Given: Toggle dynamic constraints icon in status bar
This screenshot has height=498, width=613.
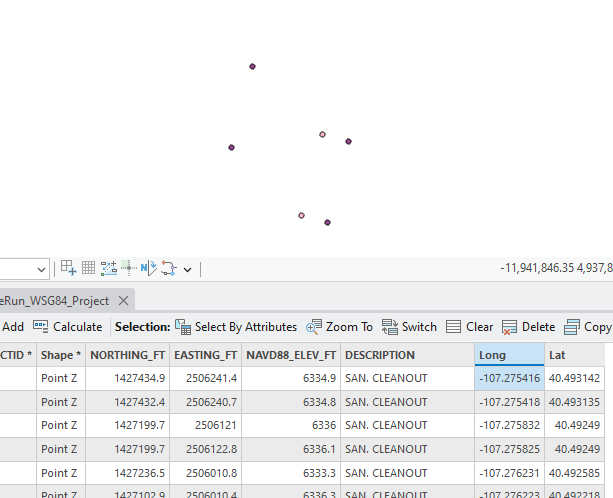Looking at the screenshot, I should tap(109, 268).
